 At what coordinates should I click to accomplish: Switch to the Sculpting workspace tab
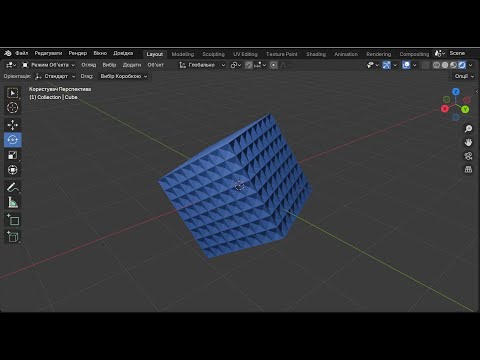[x=213, y=54]
